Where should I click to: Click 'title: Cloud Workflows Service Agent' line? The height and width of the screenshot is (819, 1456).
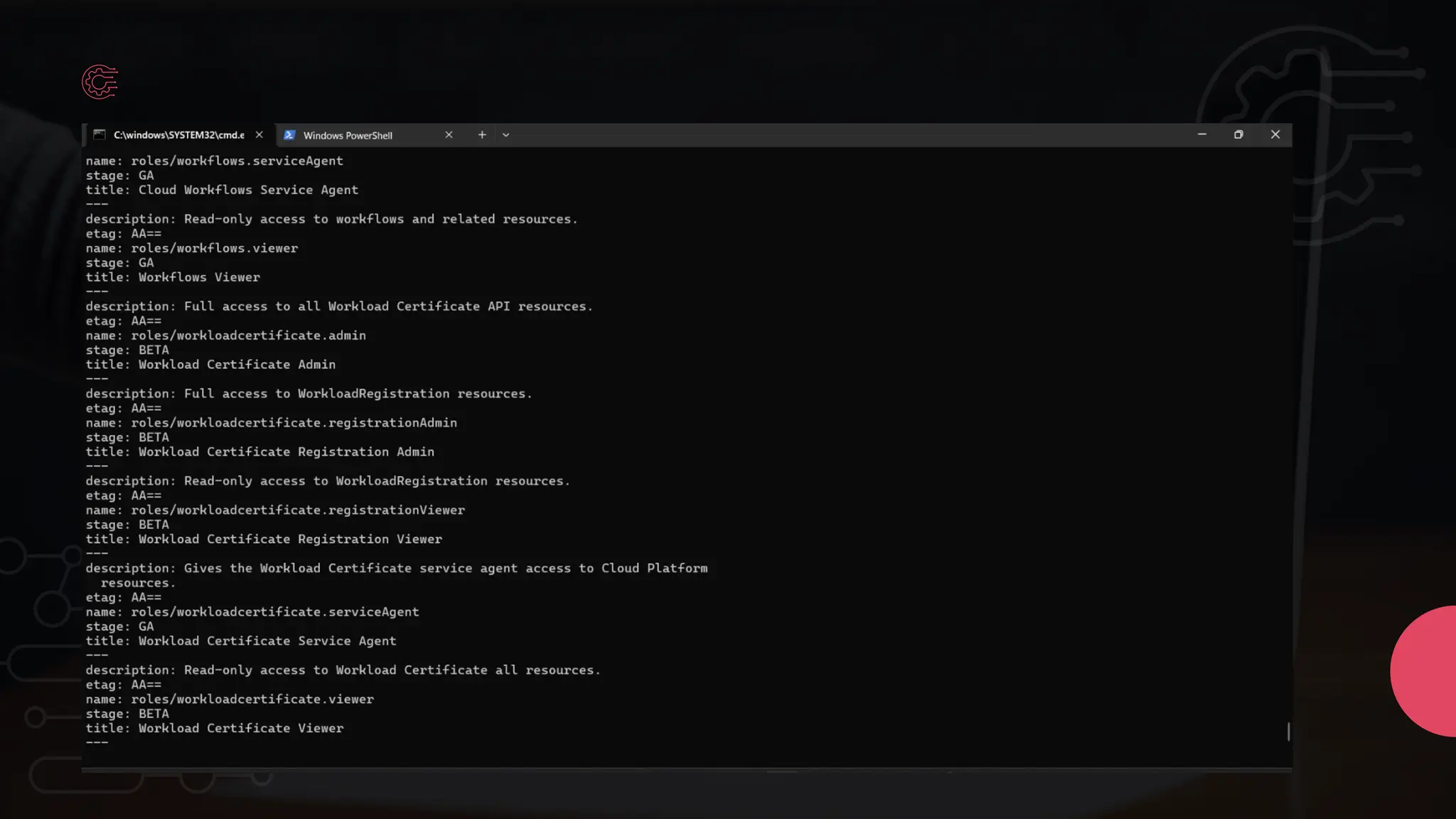(222, 190)
